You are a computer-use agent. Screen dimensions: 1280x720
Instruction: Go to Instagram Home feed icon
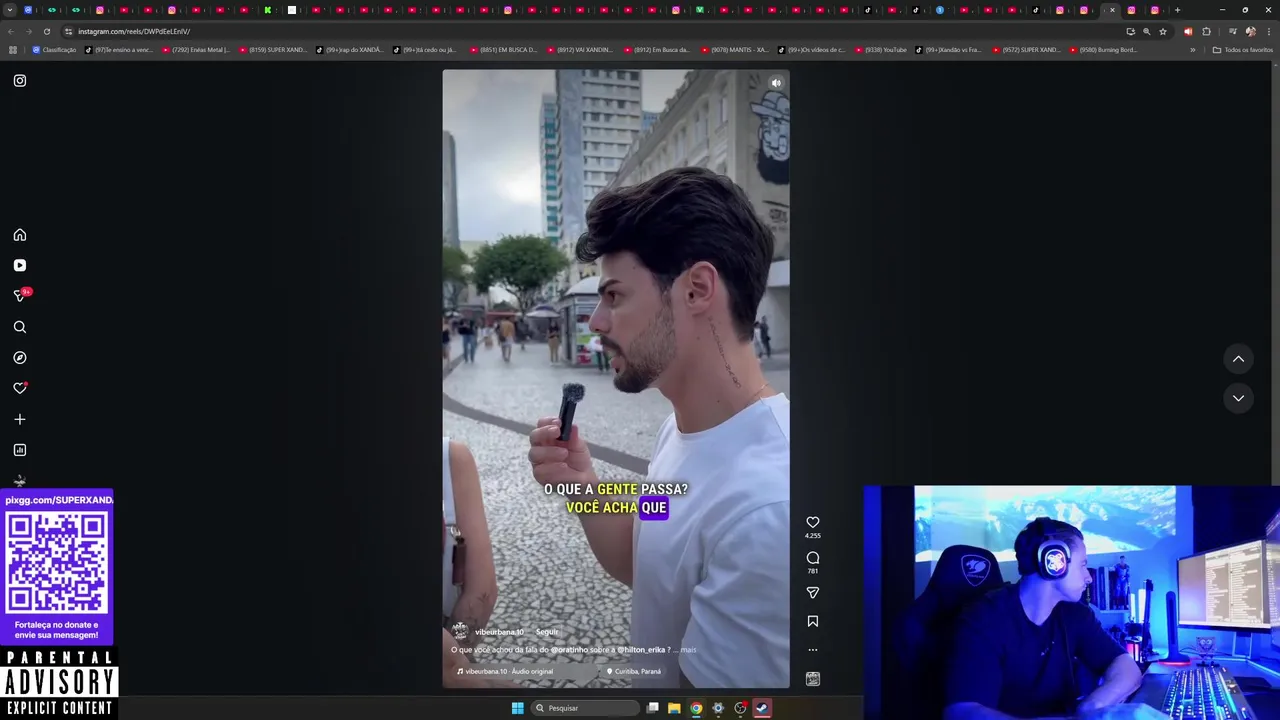coord(20,235)
